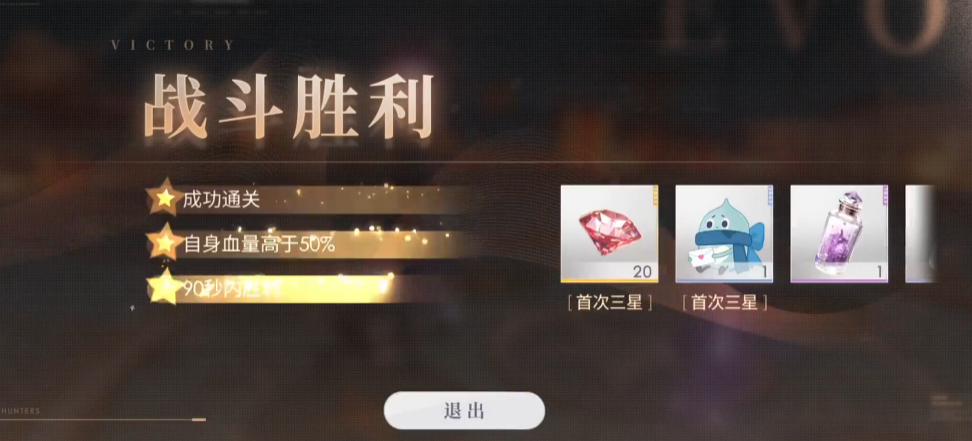Click the 成功通关 objective bar
Image resolution: width=972 pixels, height=441 pixels.
[x=308, y=199]
